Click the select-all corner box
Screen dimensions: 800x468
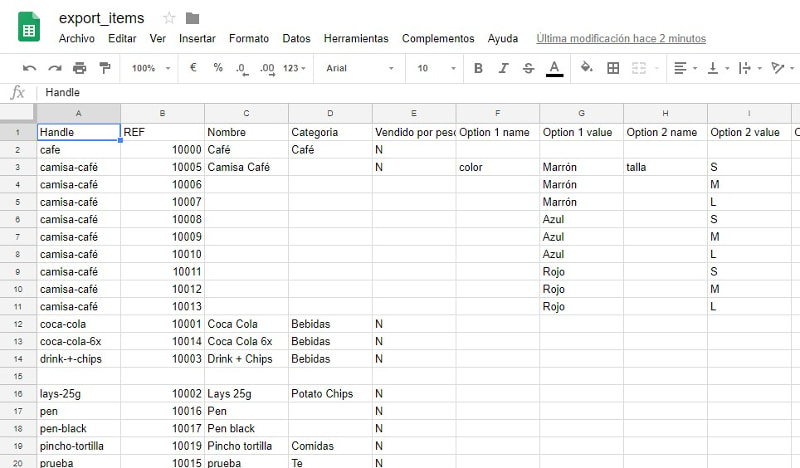point(18,113)
